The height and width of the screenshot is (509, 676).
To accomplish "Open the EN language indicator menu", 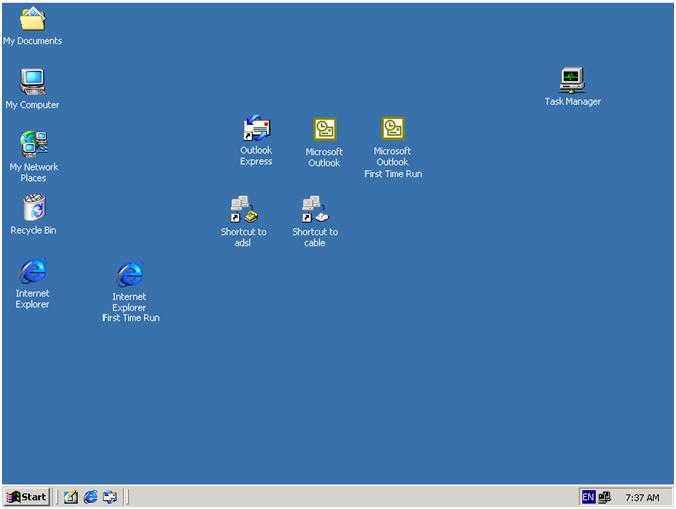I will point(588,497).
